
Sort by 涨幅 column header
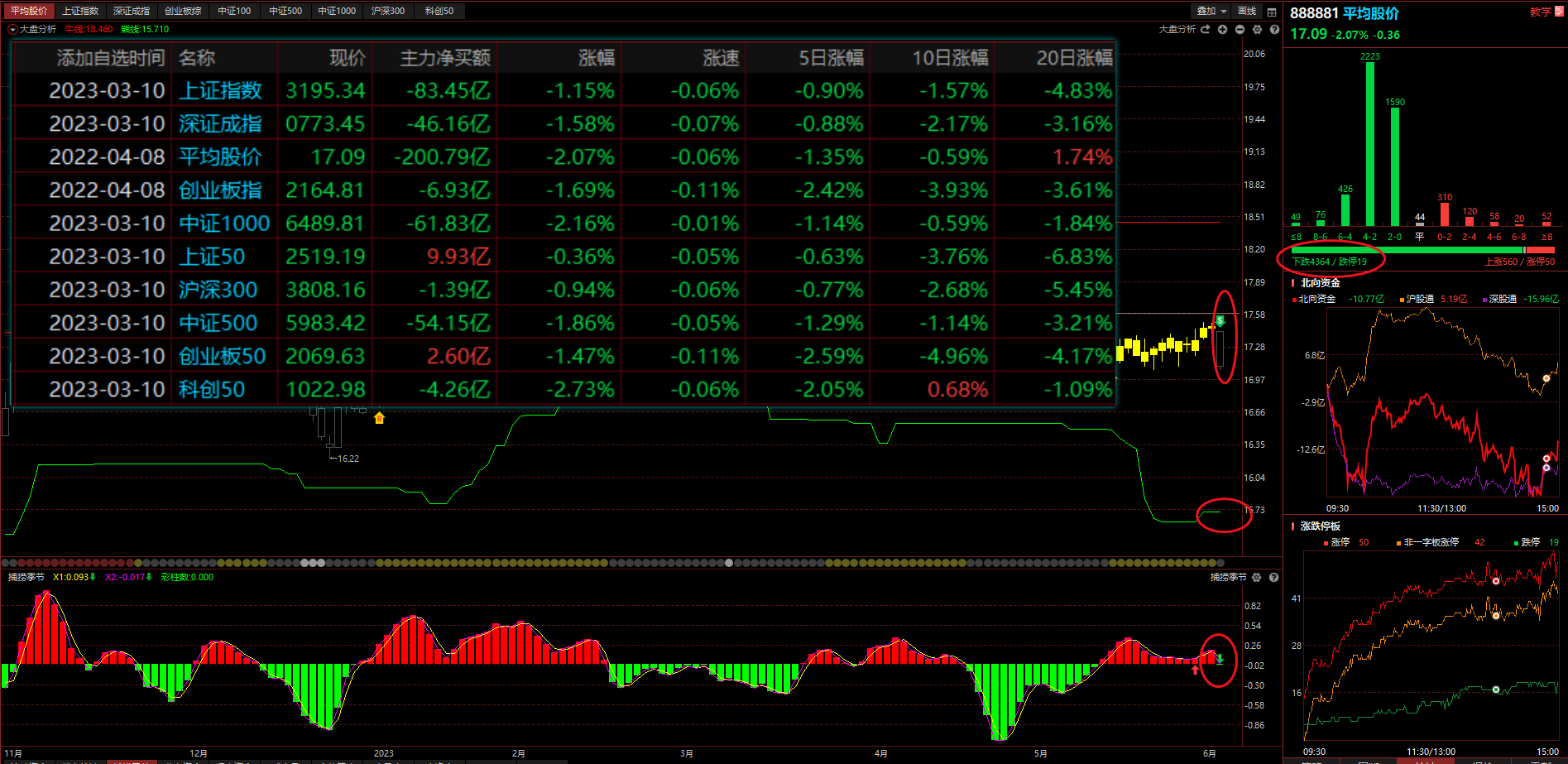pyautogui.click(x=597, y=58)
